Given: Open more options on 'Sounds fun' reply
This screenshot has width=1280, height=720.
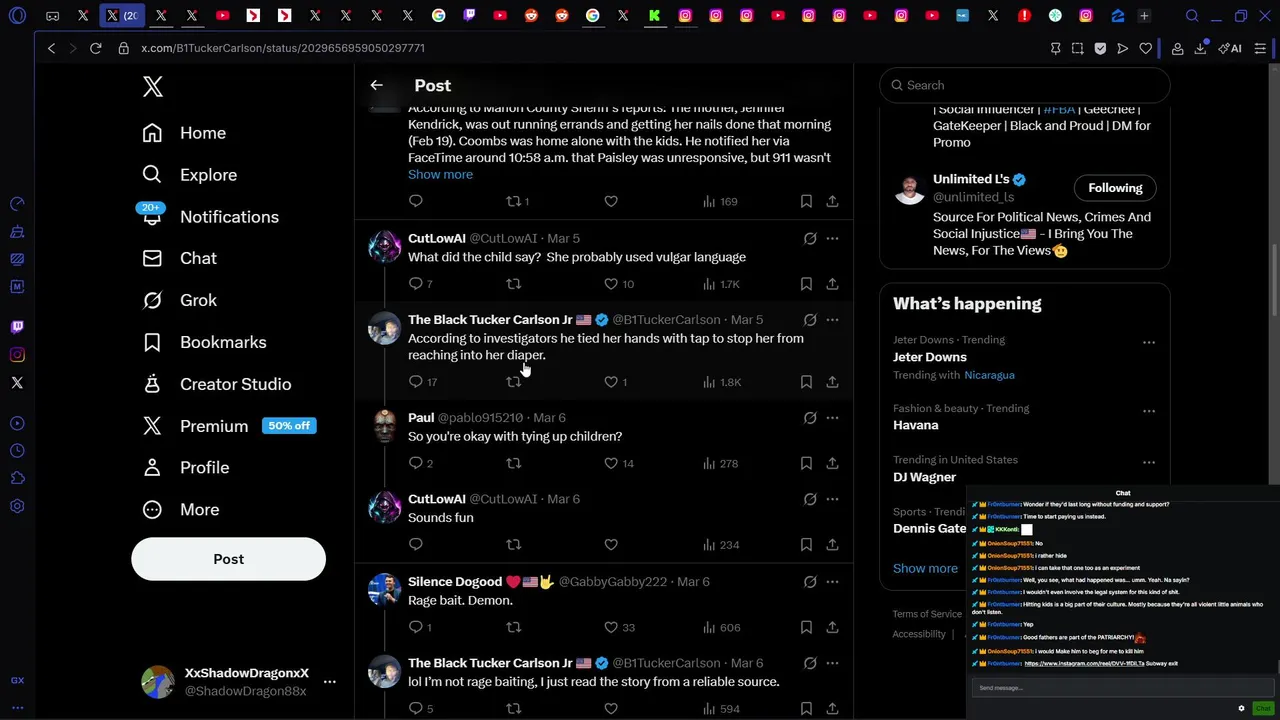Looking at the screenshot, I should (832, 499).
